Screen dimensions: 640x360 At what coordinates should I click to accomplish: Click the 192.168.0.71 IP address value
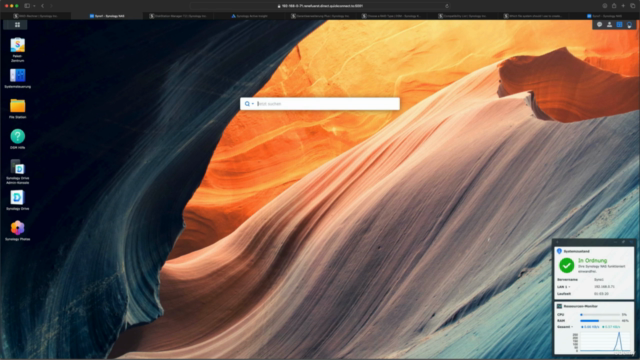click(x=604, y=287)
